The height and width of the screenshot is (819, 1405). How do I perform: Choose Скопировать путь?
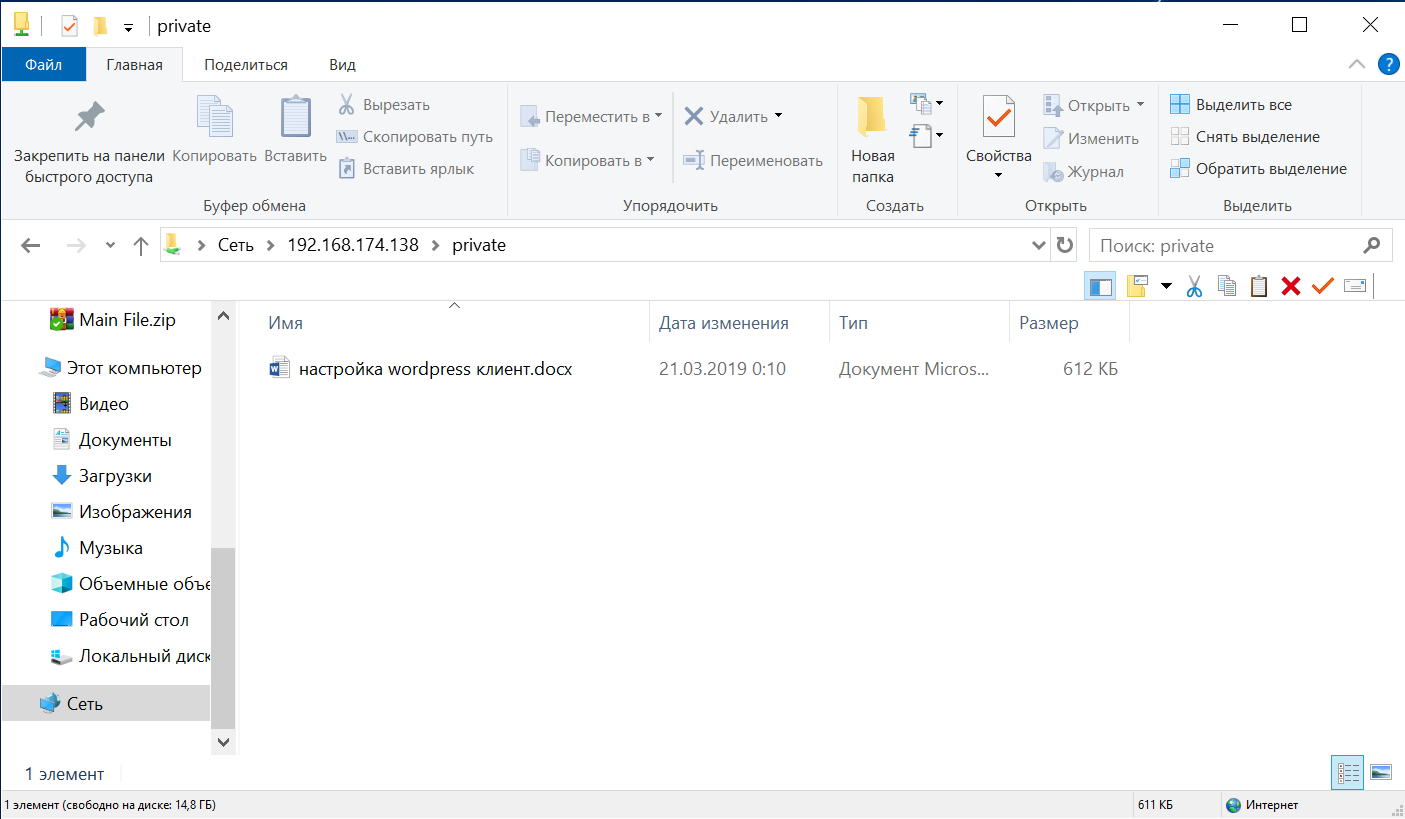point(415,137)
